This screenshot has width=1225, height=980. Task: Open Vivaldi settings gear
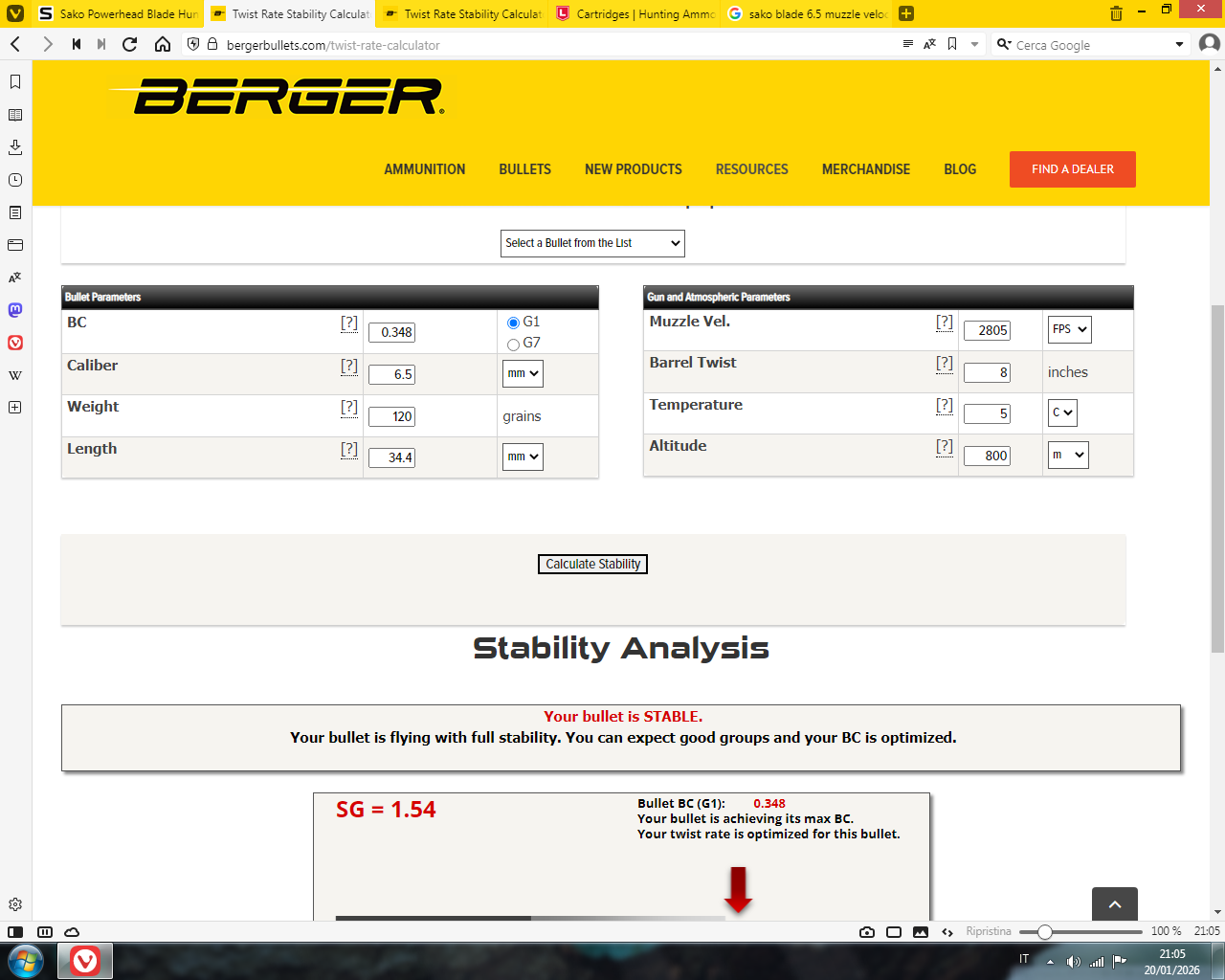(15, 904)
